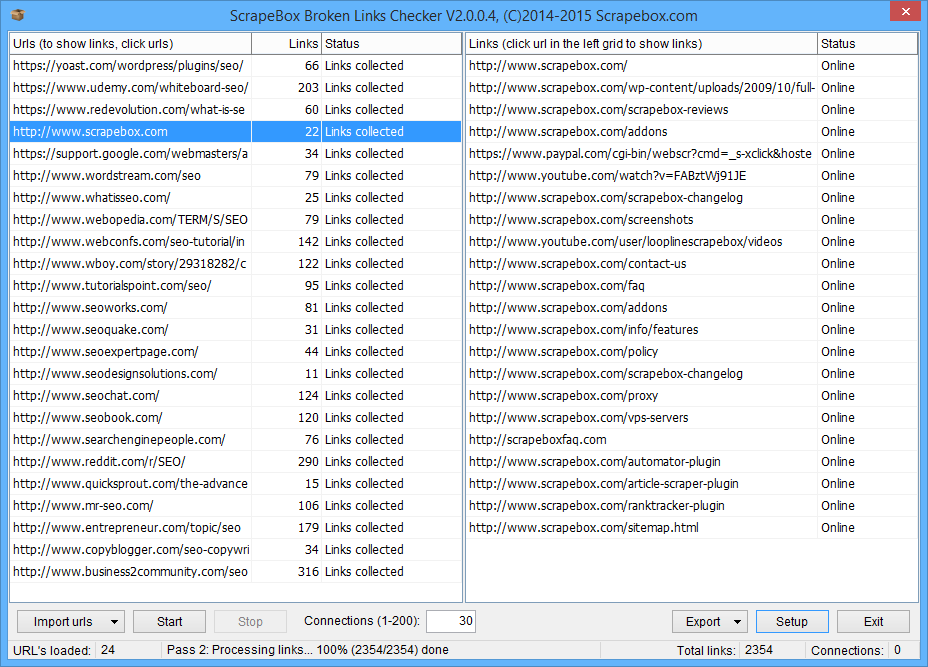Click the 'Urls (to show links, click urls)' header
Image resolution: width=928 pixels, height=667 pixels.
pos(130,44)
